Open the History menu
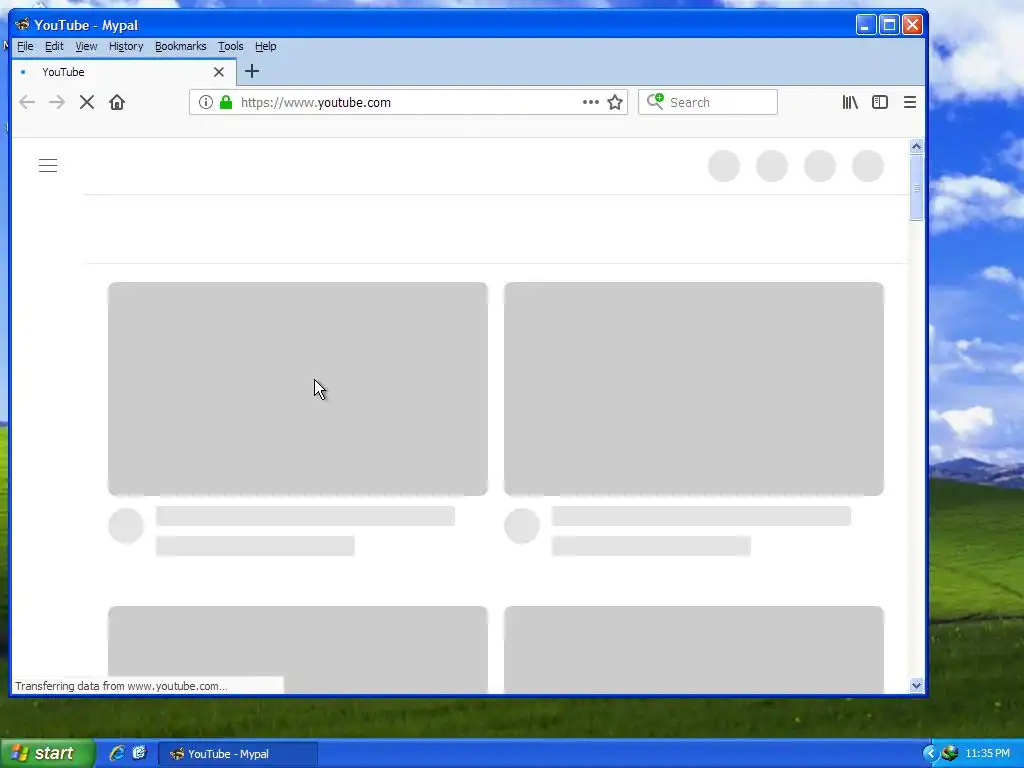Screen dimensions: 1024x768 [126, 46]
